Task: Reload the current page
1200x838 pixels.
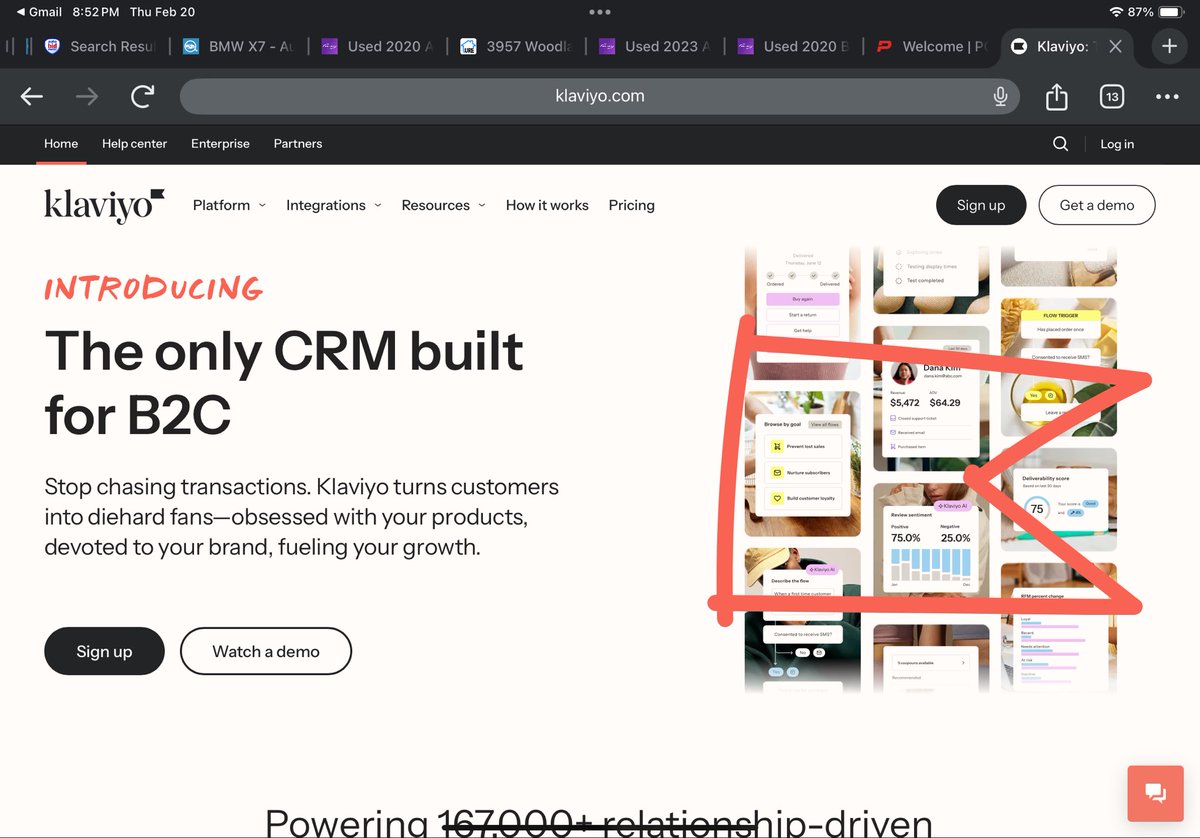Action: pos(141,96)
